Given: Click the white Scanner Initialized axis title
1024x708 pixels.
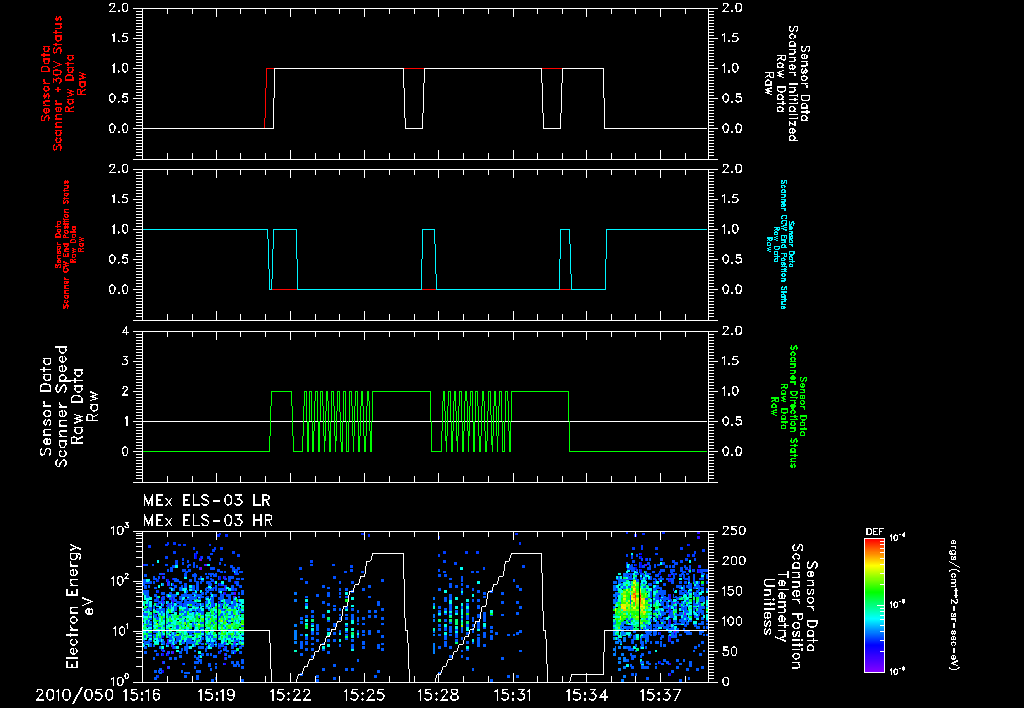Looking at the screenshot, I should pyautogui.click(x=788, y=83).
